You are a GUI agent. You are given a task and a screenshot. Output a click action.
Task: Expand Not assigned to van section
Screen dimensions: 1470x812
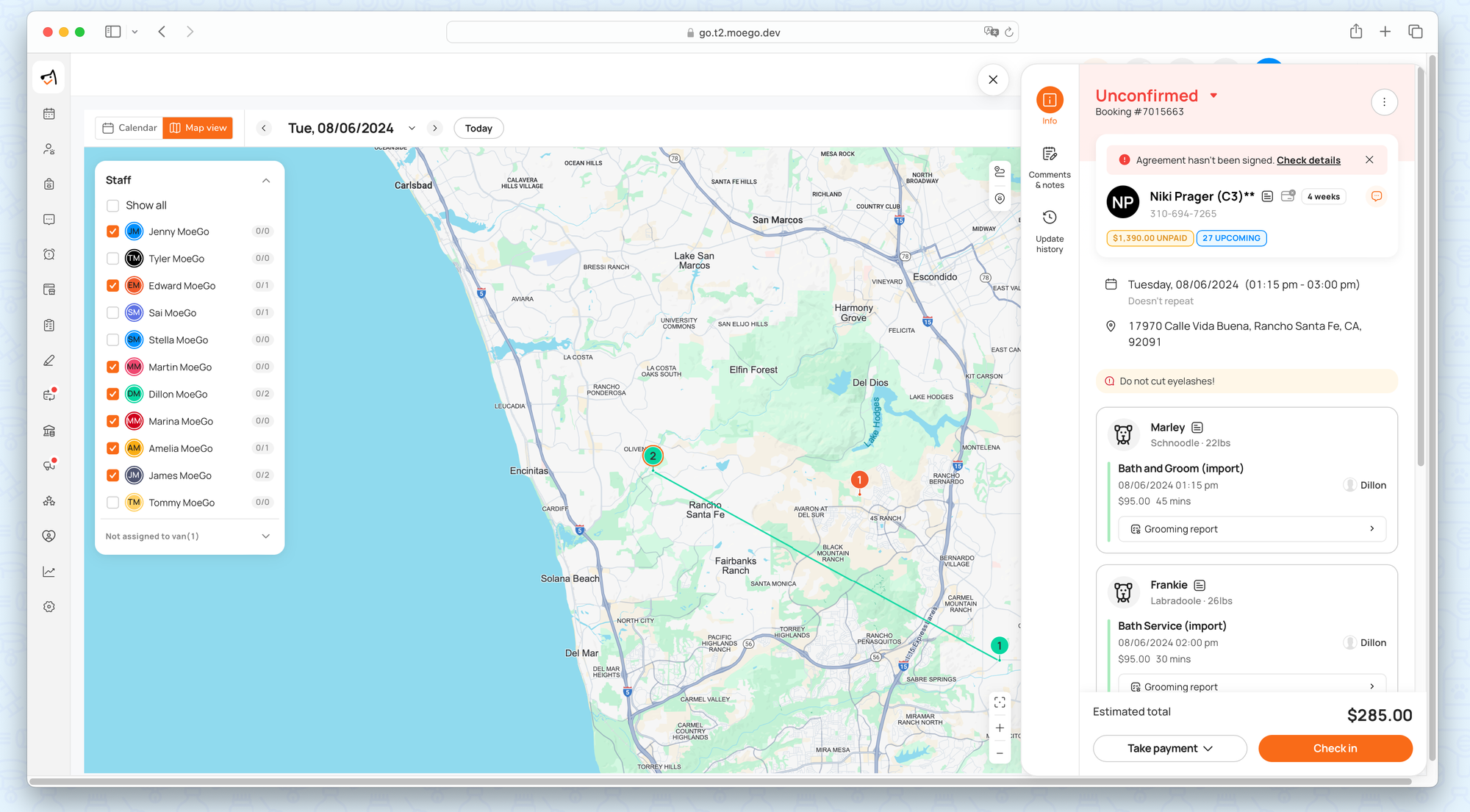coord(265,536)
